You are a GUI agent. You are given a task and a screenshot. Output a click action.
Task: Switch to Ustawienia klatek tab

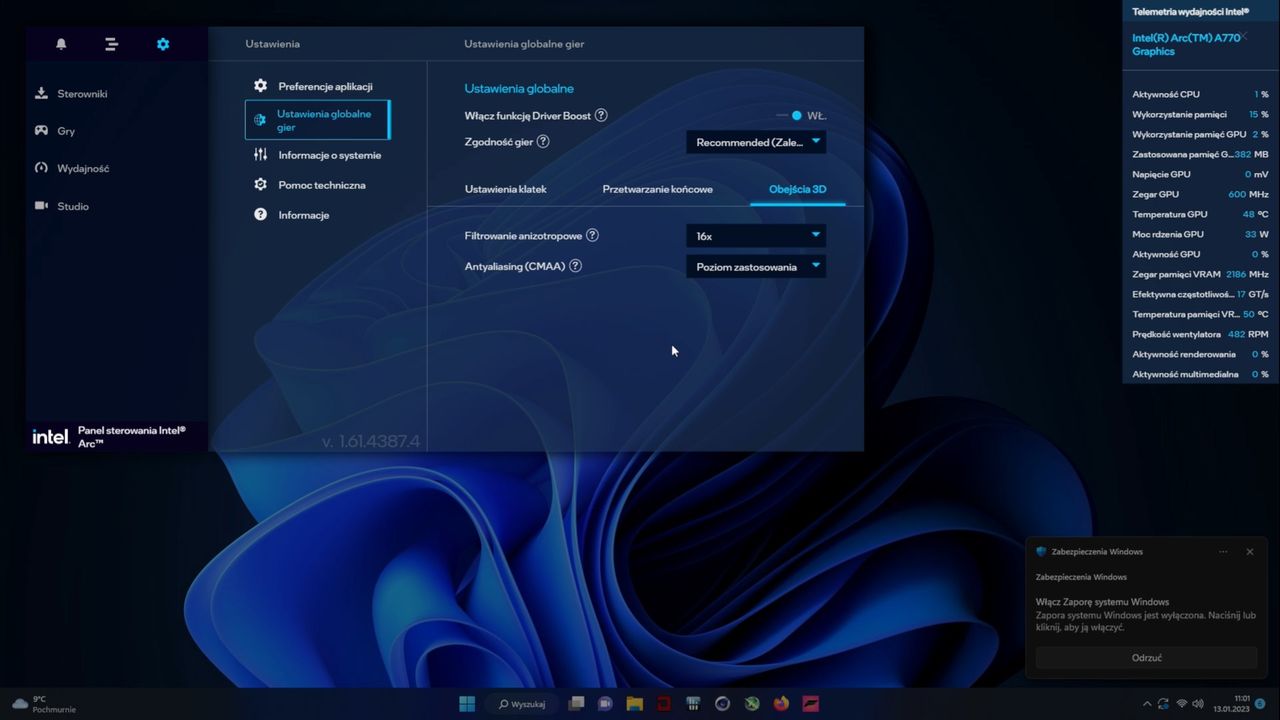point(506,189)
